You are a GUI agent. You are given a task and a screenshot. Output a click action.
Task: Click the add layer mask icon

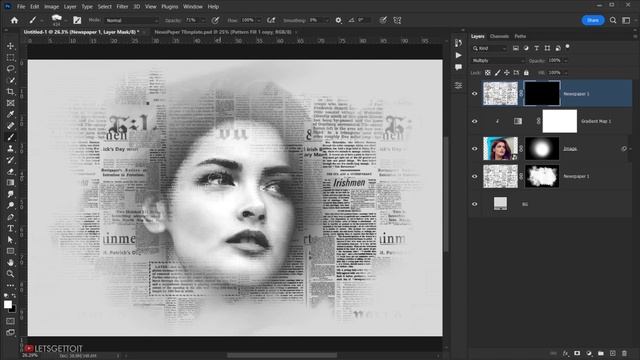577,353
